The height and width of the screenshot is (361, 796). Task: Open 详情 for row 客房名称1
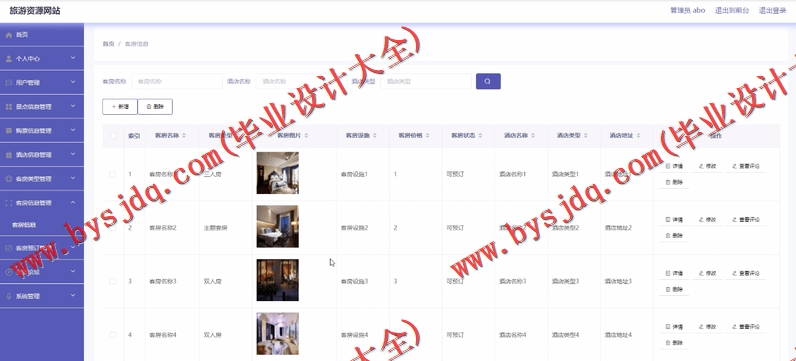tap(674, 166)
